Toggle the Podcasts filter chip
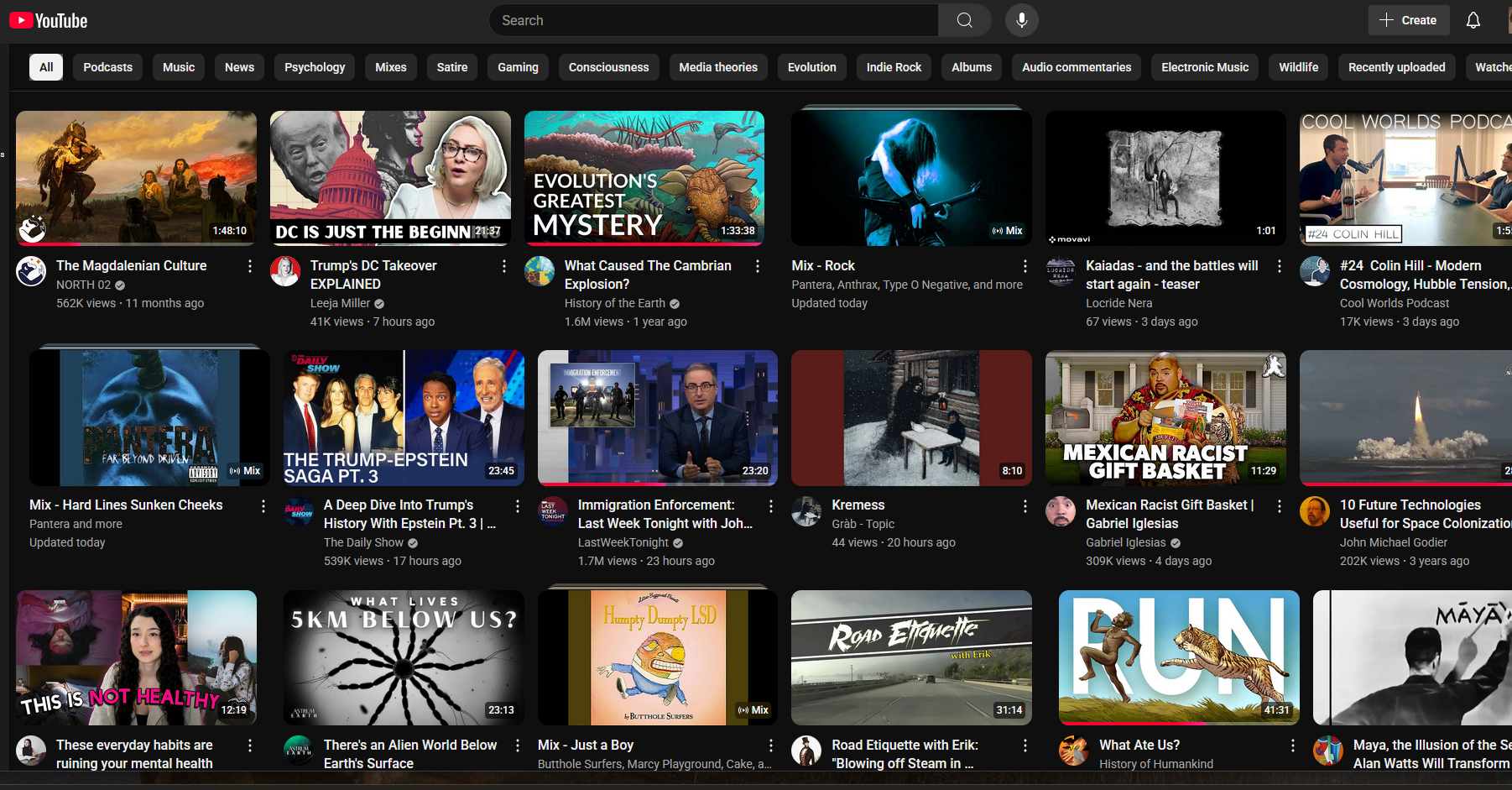 click(107, 67)
